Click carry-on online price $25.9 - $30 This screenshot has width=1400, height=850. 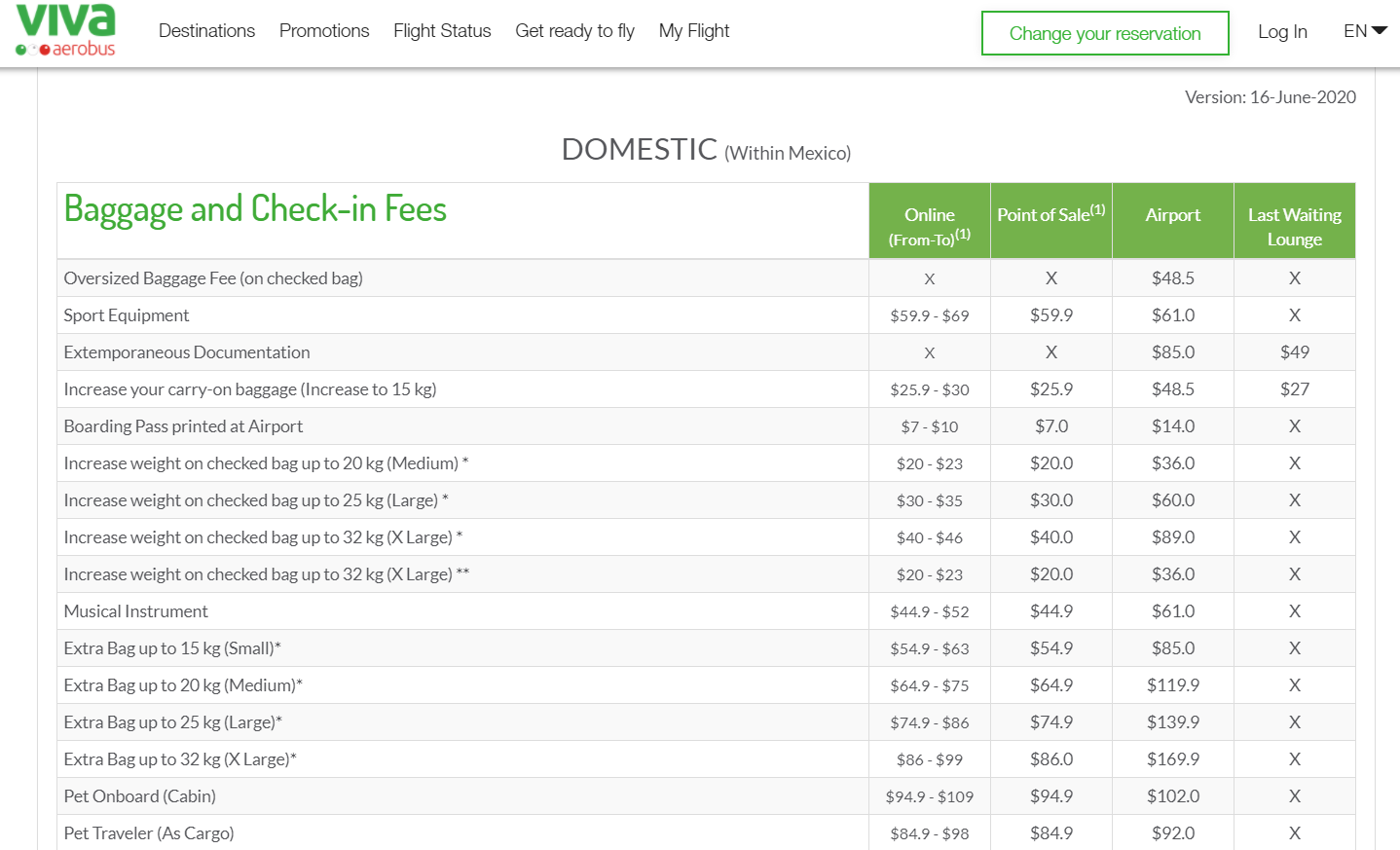tap(930, 389)
